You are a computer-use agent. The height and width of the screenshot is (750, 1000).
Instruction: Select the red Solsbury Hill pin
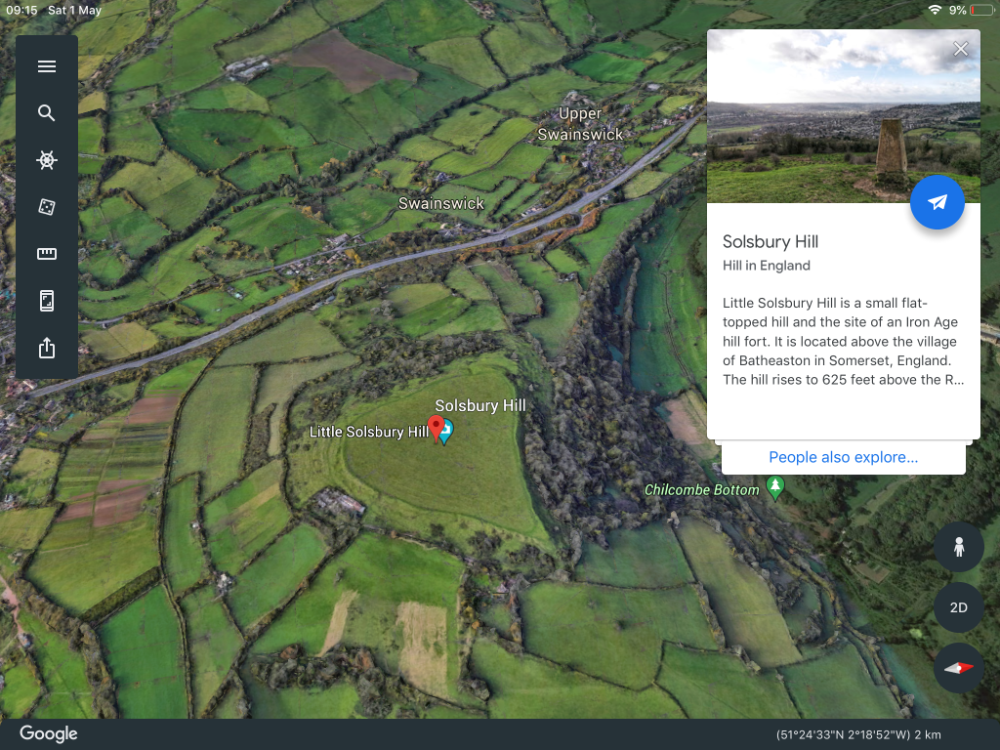pyautogui.click(x=436, y=428)
